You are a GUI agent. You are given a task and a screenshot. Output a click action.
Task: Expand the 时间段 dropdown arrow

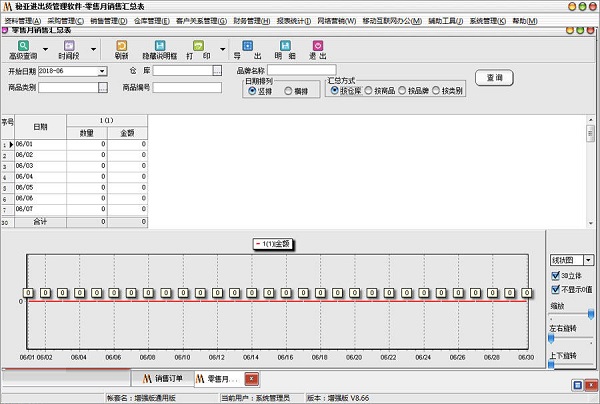click(93, 49)
